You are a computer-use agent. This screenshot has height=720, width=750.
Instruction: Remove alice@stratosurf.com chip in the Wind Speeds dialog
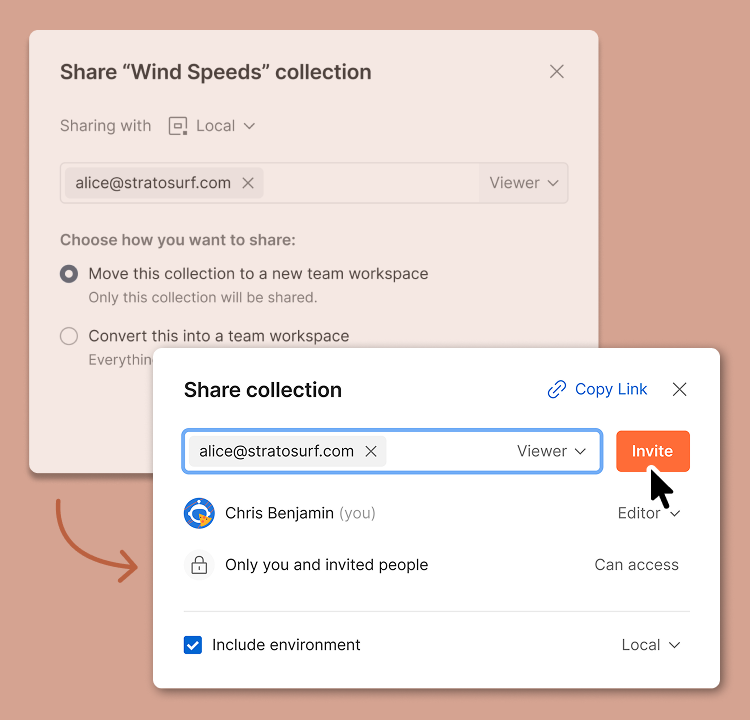click(x=248, y=183)
